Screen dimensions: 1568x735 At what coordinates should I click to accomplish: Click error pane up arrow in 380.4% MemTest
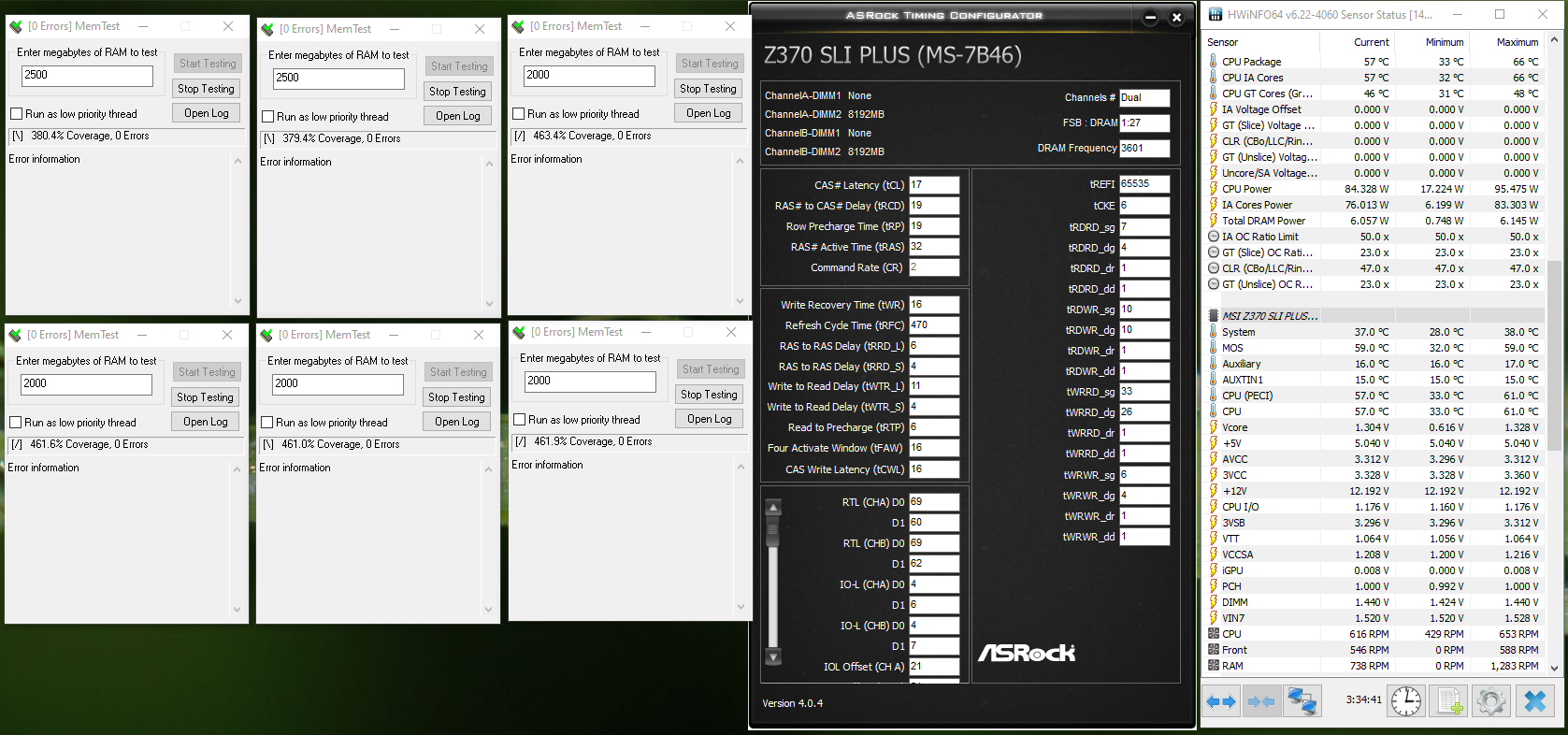click(x=237, y=163)
